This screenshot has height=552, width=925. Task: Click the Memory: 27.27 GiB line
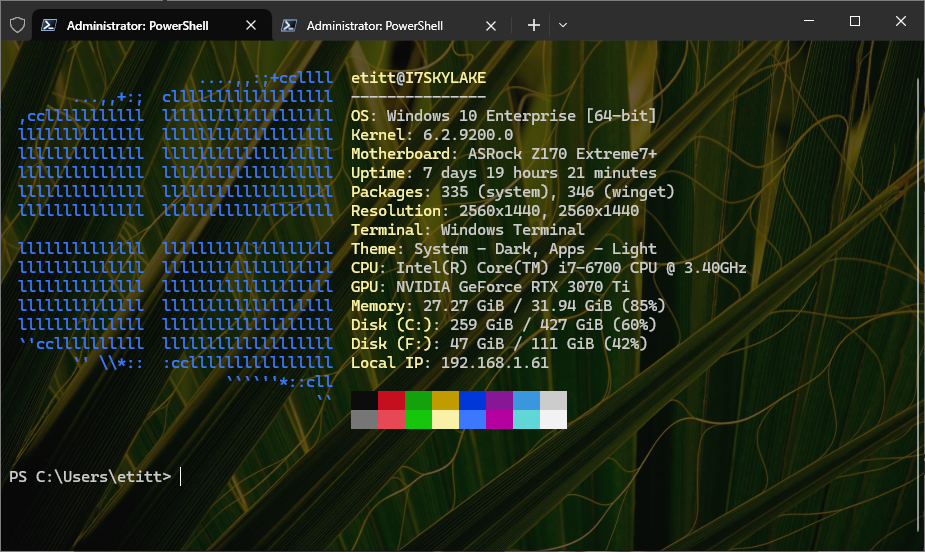(x=508, y=305)
